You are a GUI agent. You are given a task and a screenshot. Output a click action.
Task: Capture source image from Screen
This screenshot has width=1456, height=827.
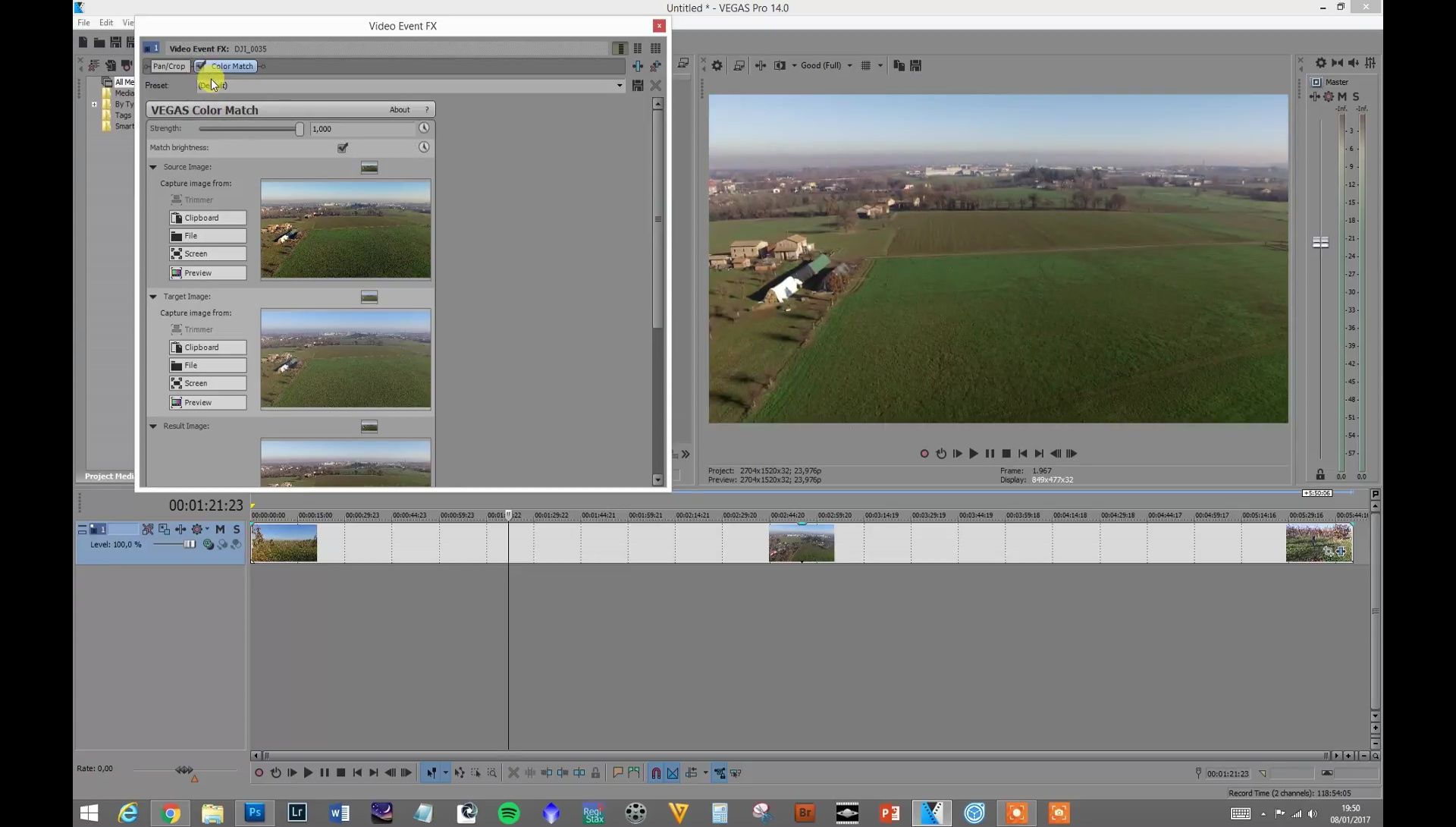(208, 254)
